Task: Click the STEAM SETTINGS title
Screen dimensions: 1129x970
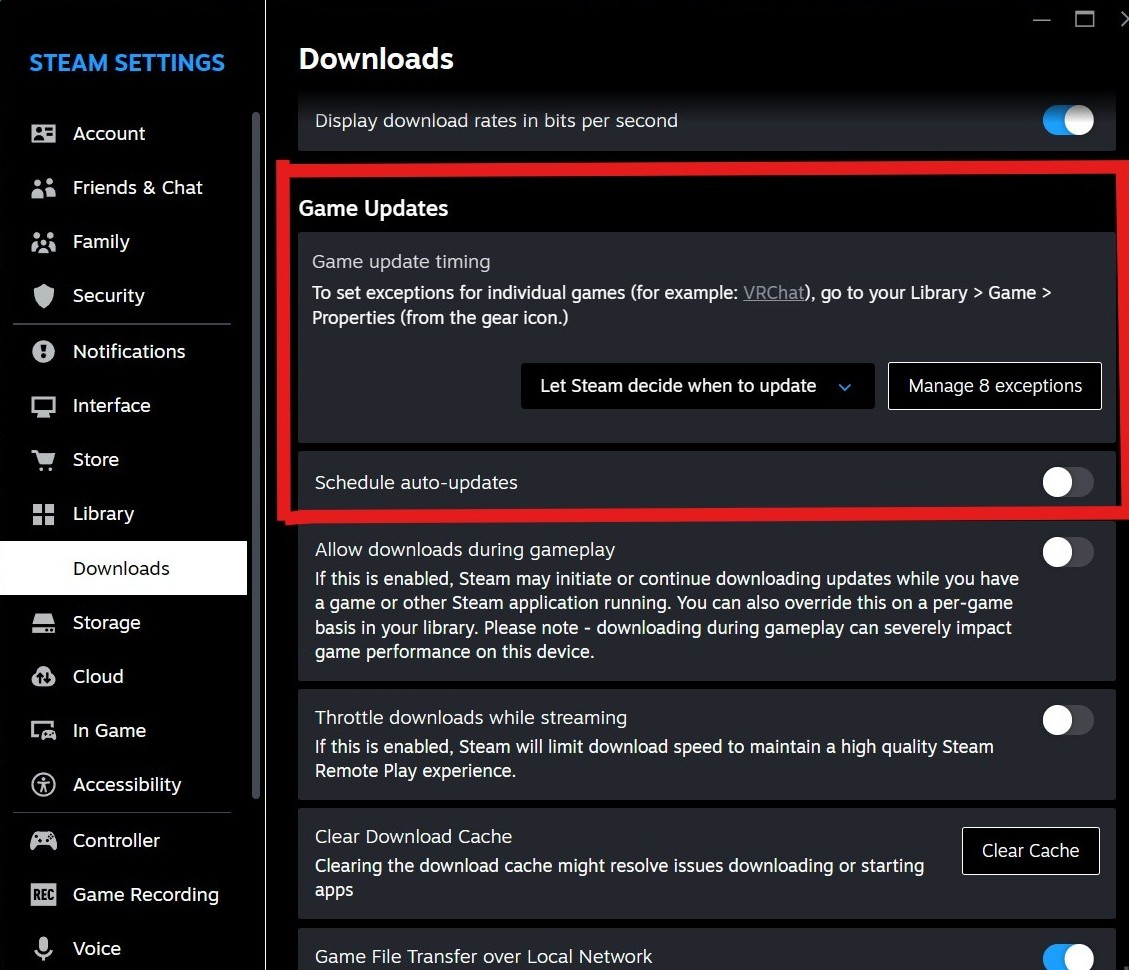Action: point(127,63)
